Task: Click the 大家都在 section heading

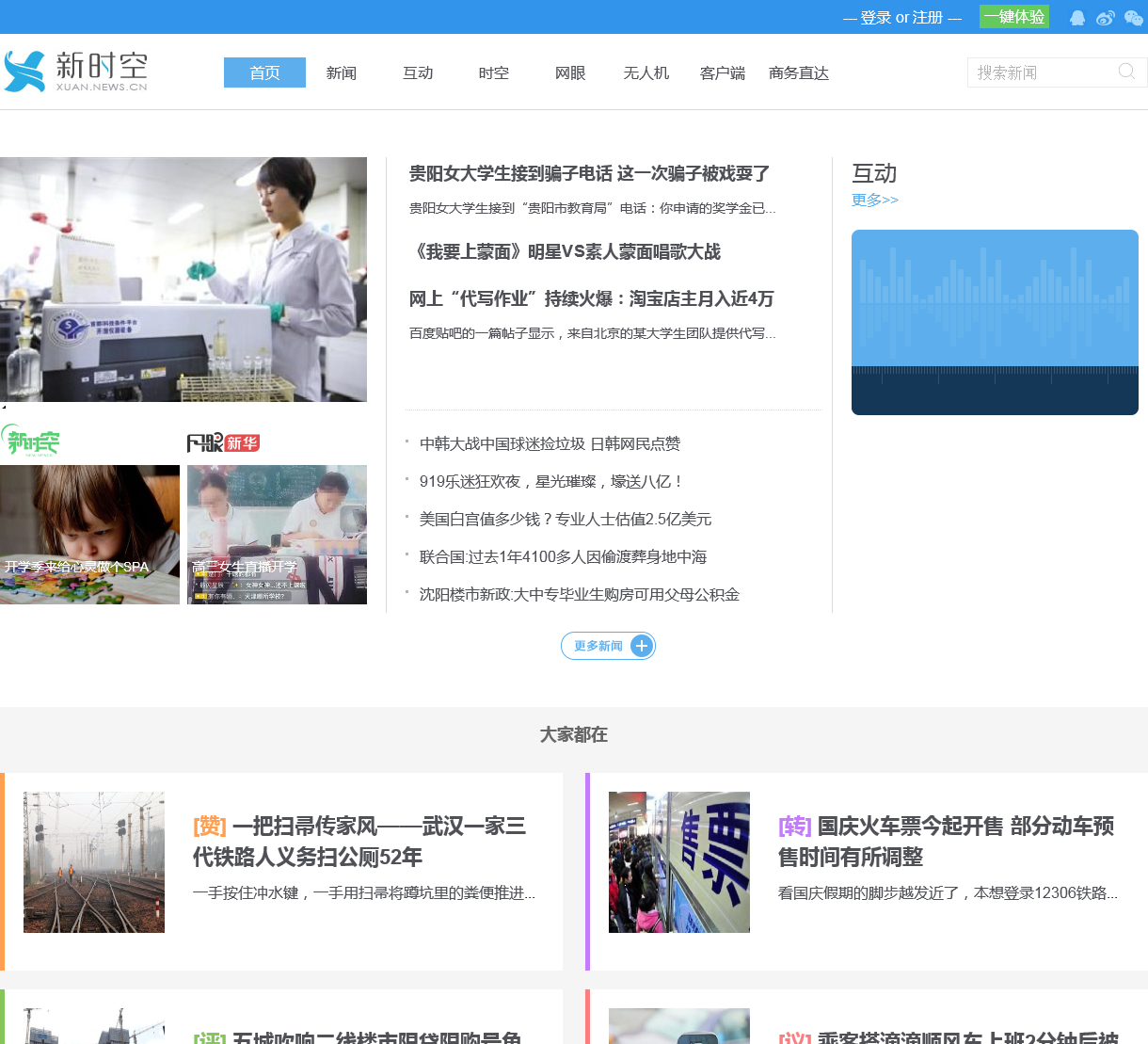Action: coord(574,734)
